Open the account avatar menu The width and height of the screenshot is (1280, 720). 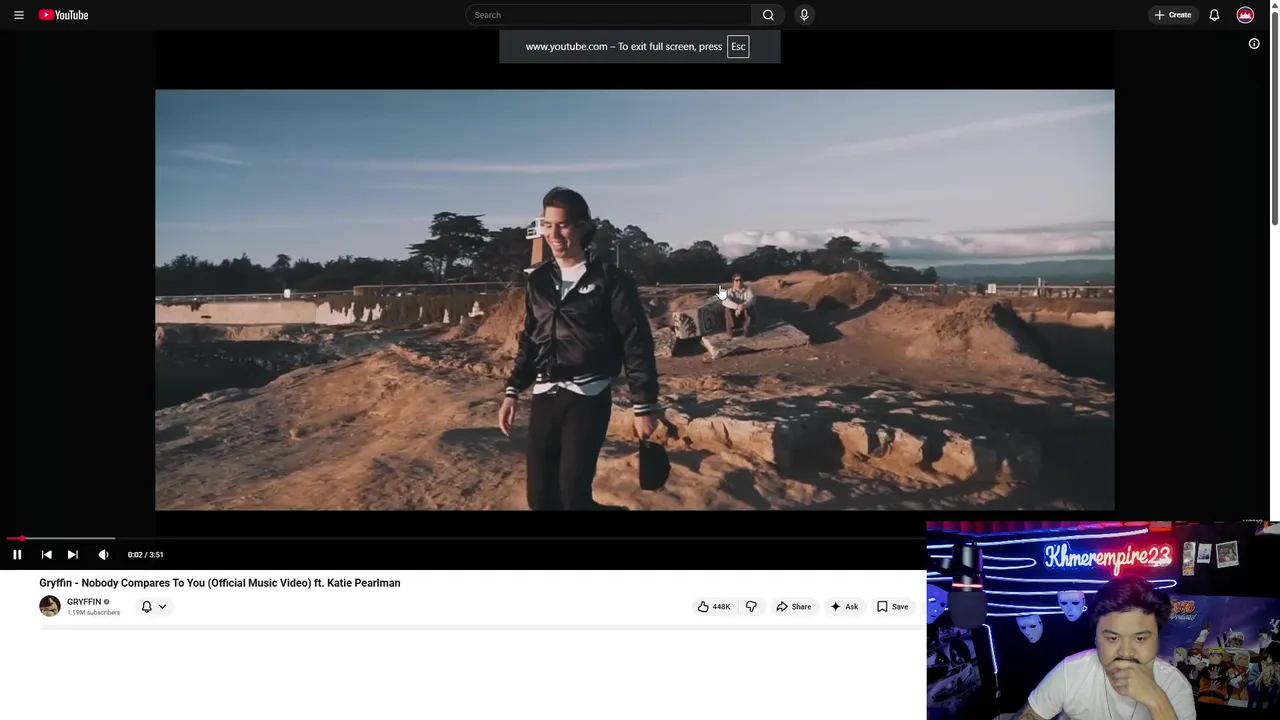(x=1245, y=15)
